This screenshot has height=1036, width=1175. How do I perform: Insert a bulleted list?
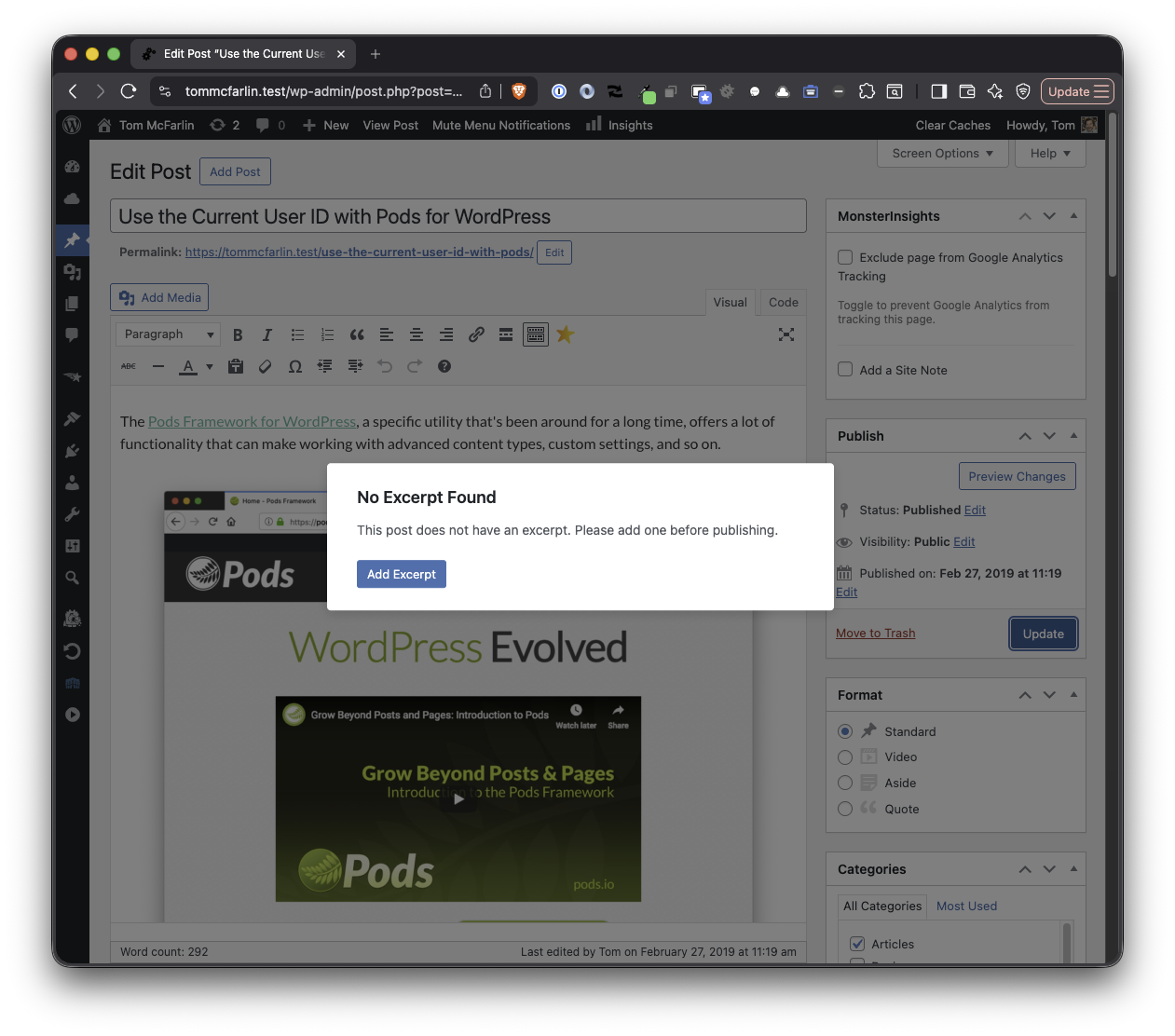297,334
